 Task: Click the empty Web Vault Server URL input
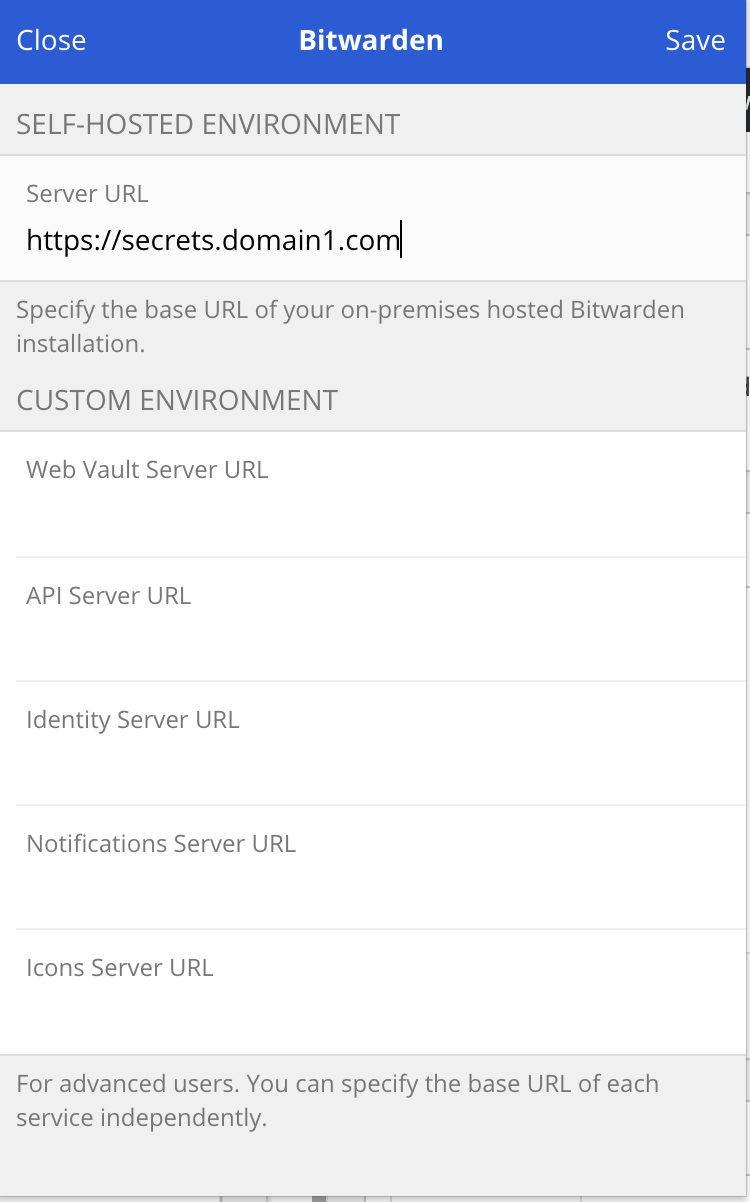coord(375,516)
